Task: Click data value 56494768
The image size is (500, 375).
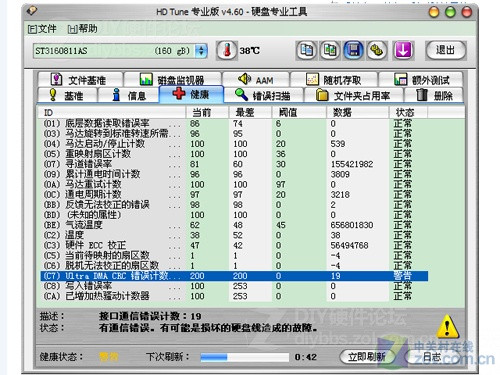Action: tap(349, 245)
